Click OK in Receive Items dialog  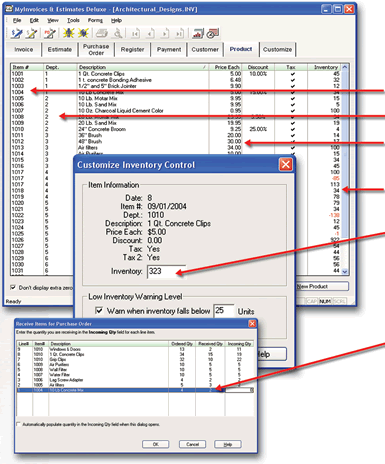[156, 444]
